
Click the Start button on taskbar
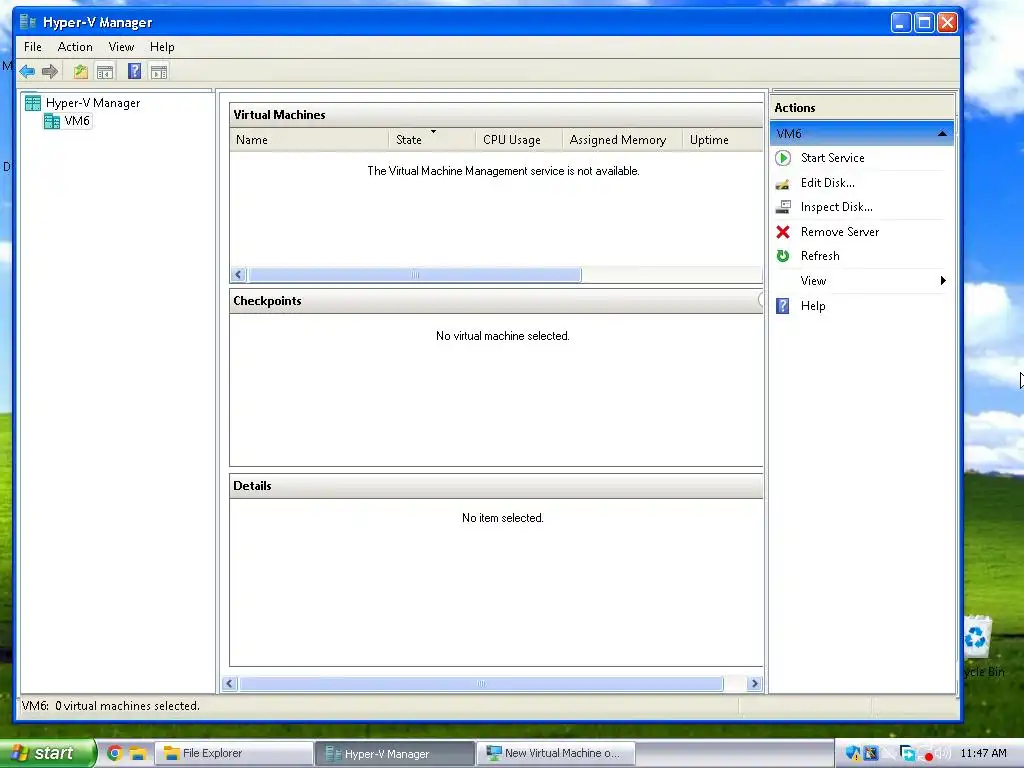point(48,753)
